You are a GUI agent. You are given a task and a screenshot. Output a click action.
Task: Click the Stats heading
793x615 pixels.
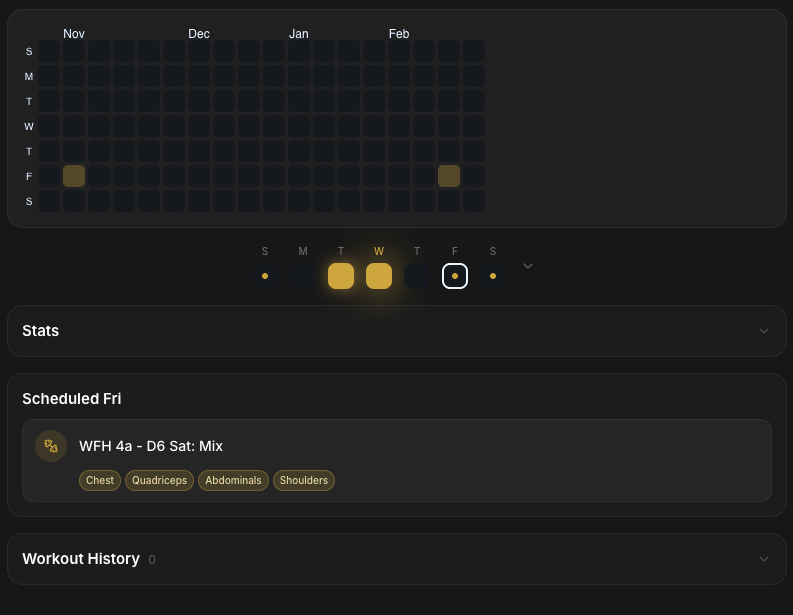click(41, 331)
